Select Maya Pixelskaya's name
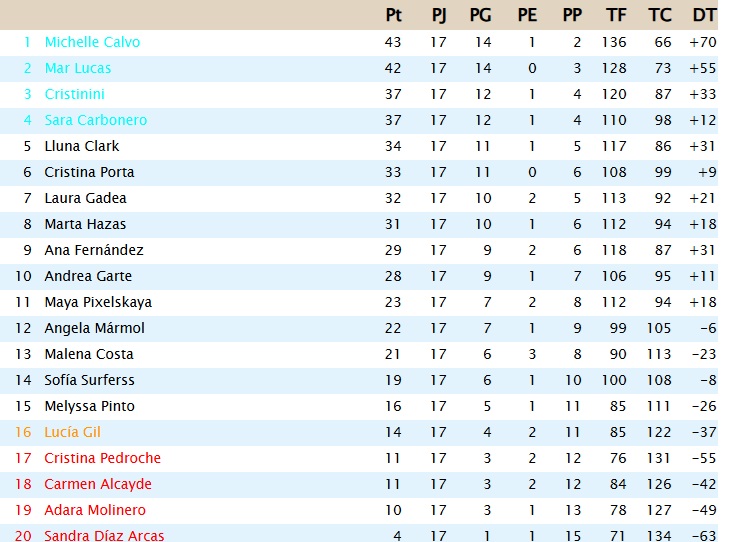The width and height of the screenshot is (732, 542). (98, 302)
